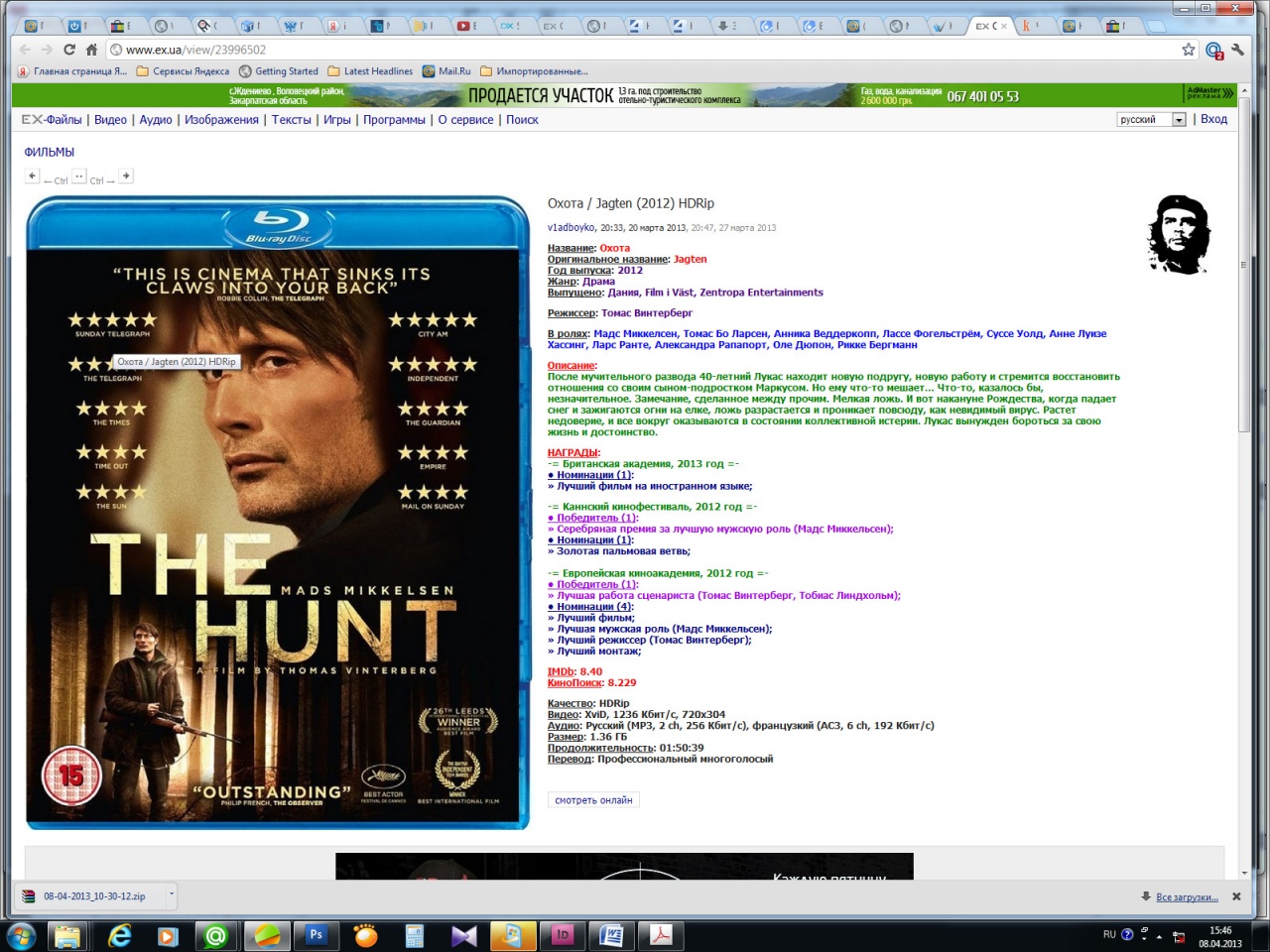Open О сервисе page
The width and height of the screenshot is (1270, 952).
point(465,120)
